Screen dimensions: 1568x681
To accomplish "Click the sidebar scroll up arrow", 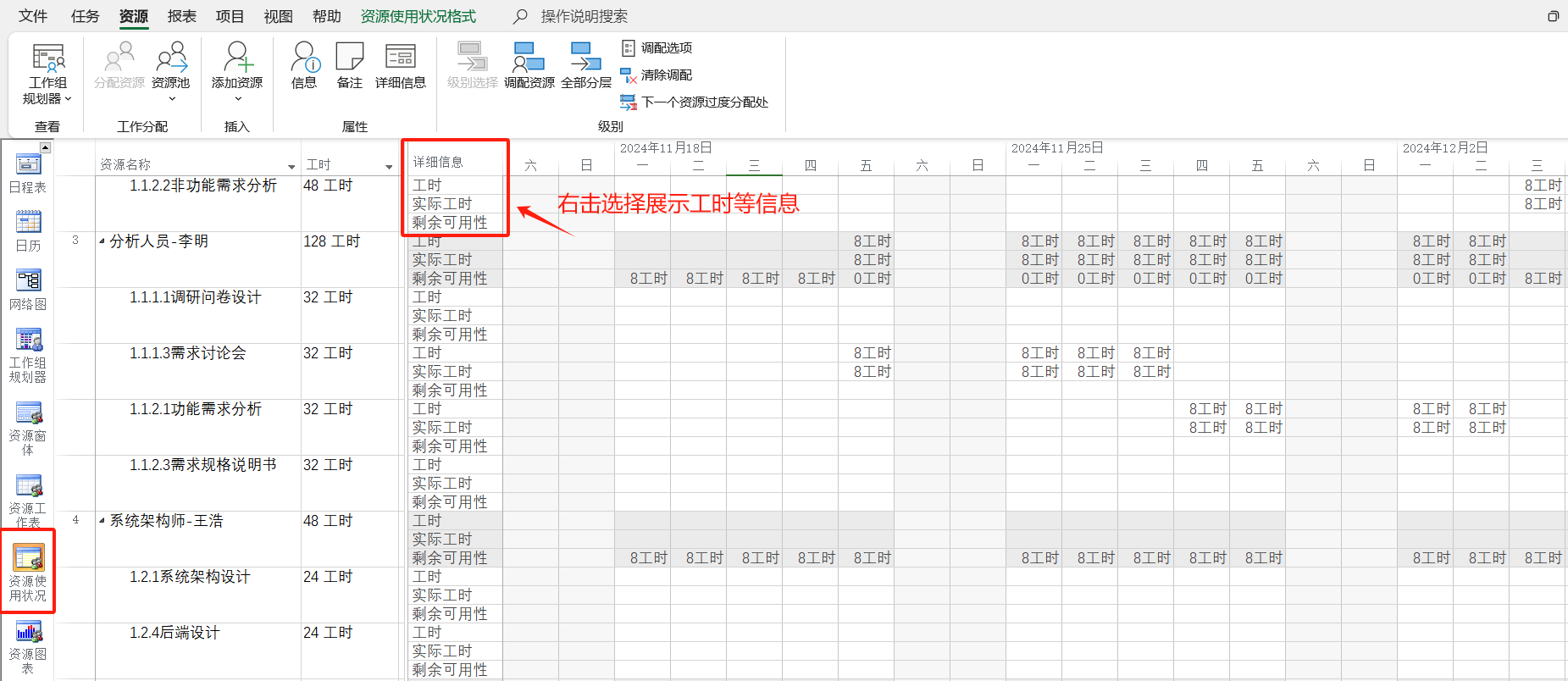I will coord(46,147).
